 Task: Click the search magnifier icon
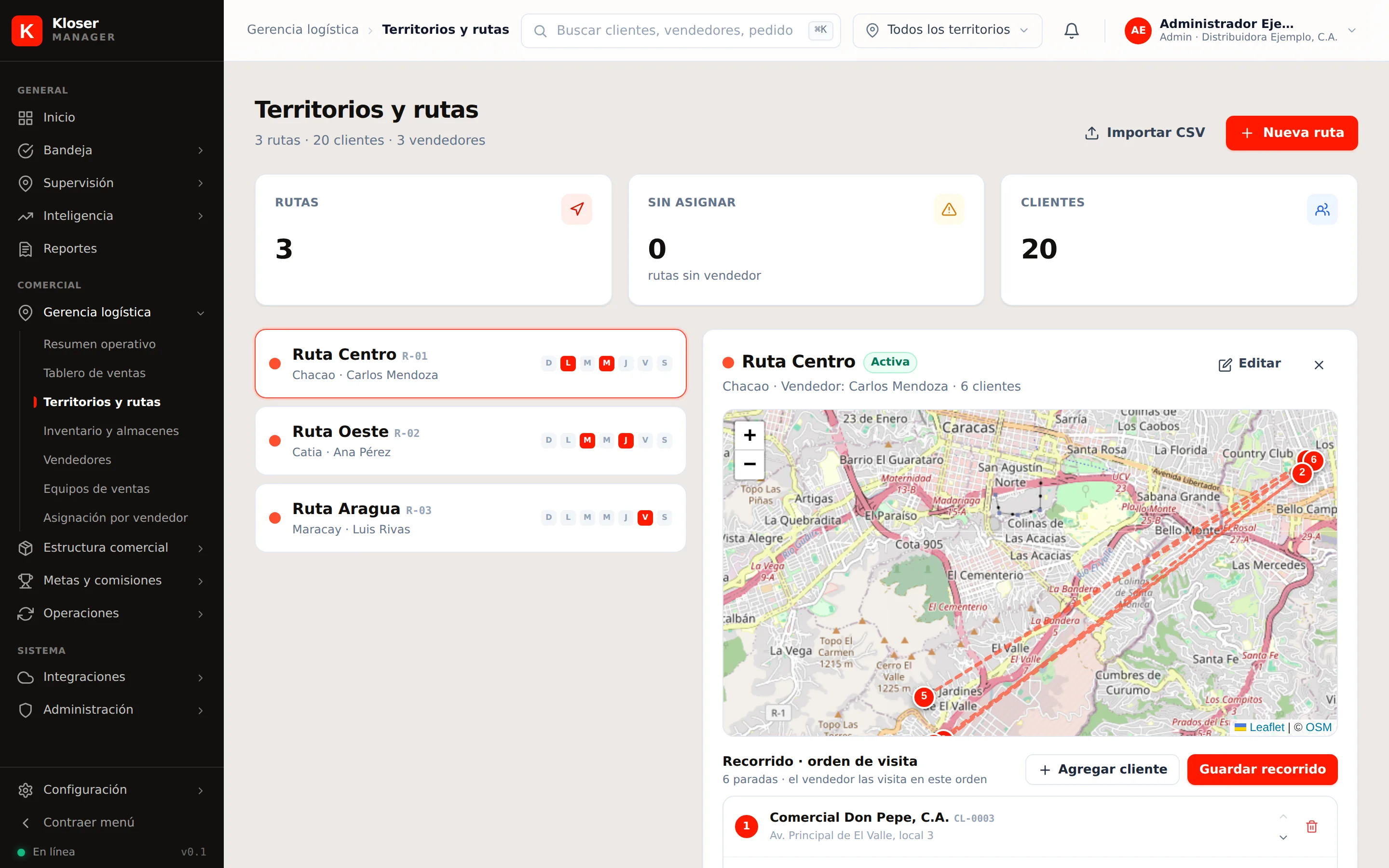(x=540, y=31)
